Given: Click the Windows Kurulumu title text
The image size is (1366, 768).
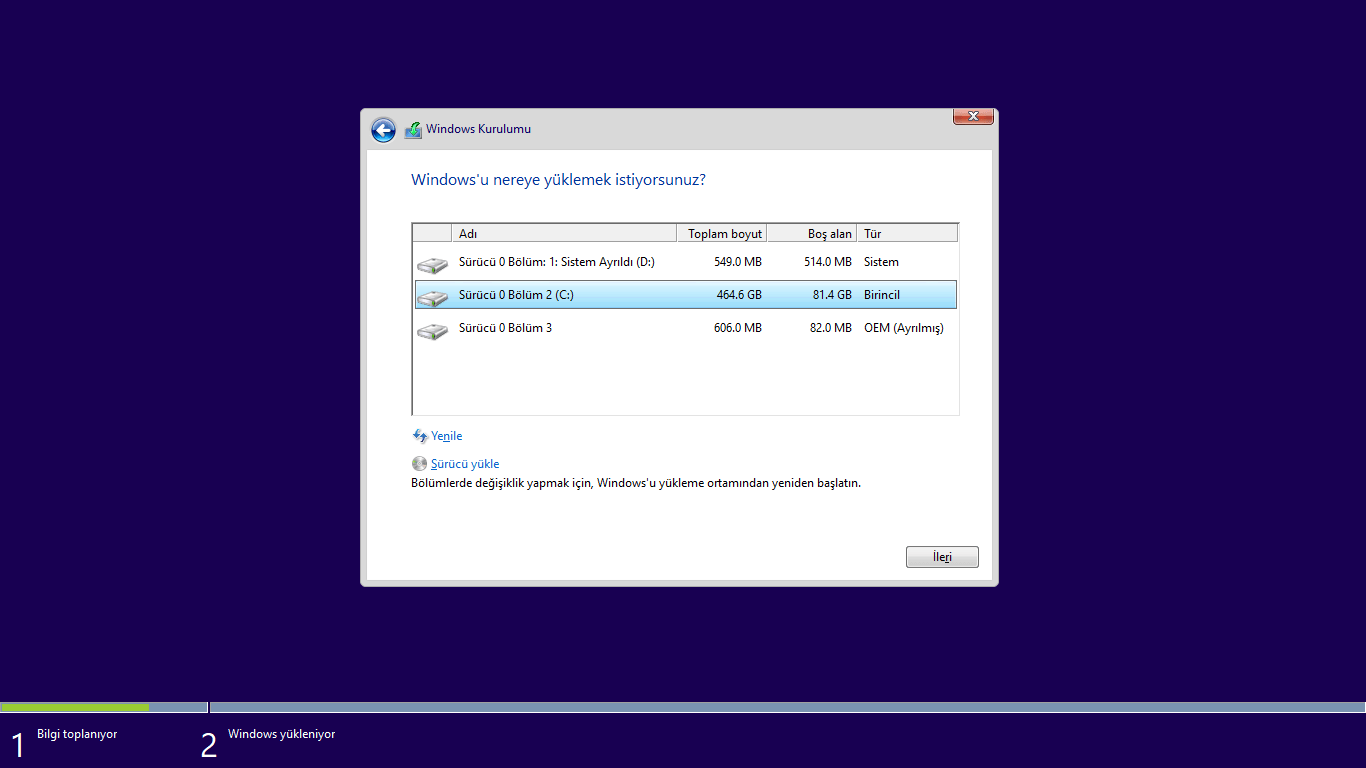Looking at the screenshot, I should point(478,129).
